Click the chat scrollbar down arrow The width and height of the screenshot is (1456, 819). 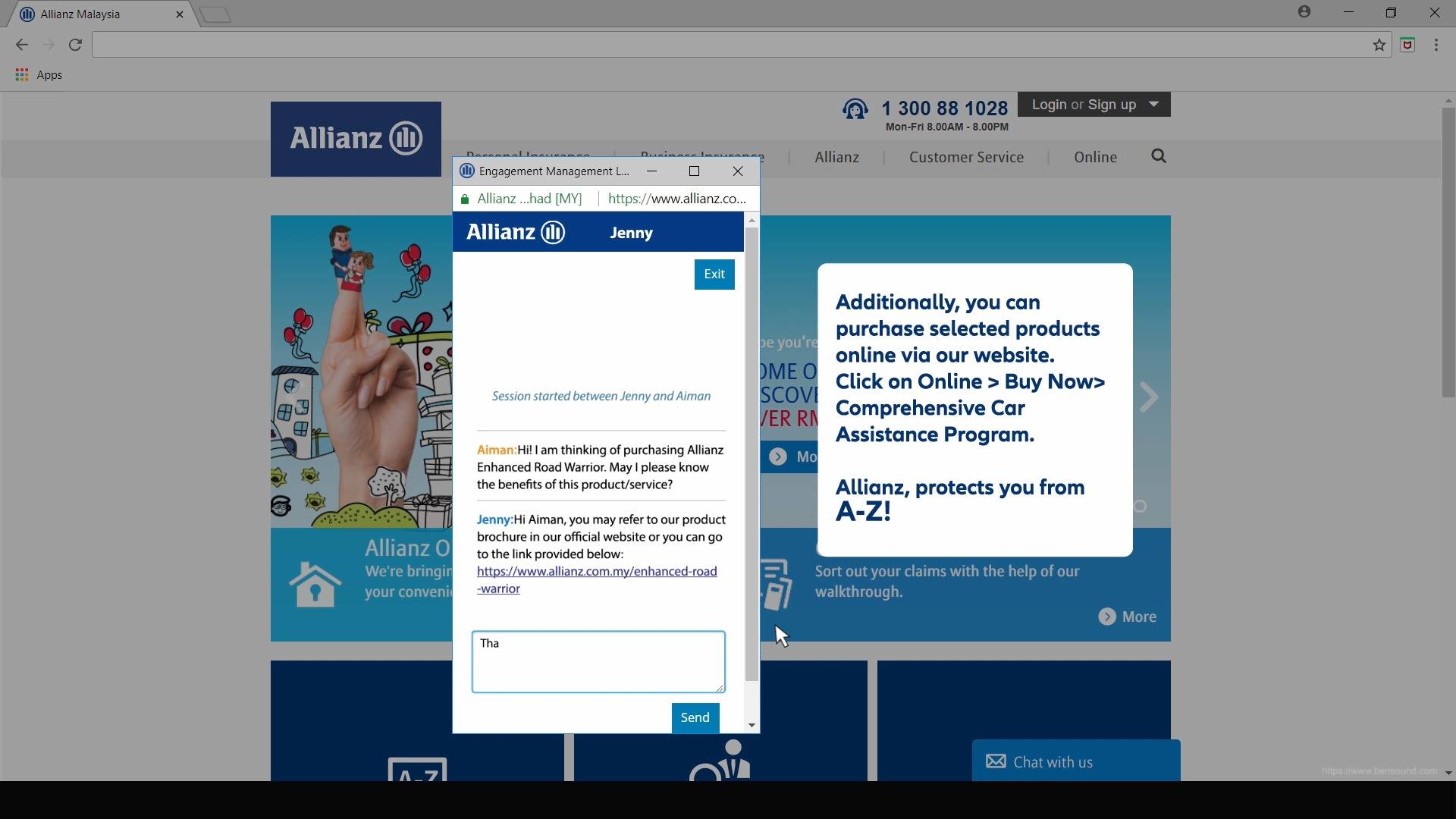pyautogui.click(x=752, y=726)
